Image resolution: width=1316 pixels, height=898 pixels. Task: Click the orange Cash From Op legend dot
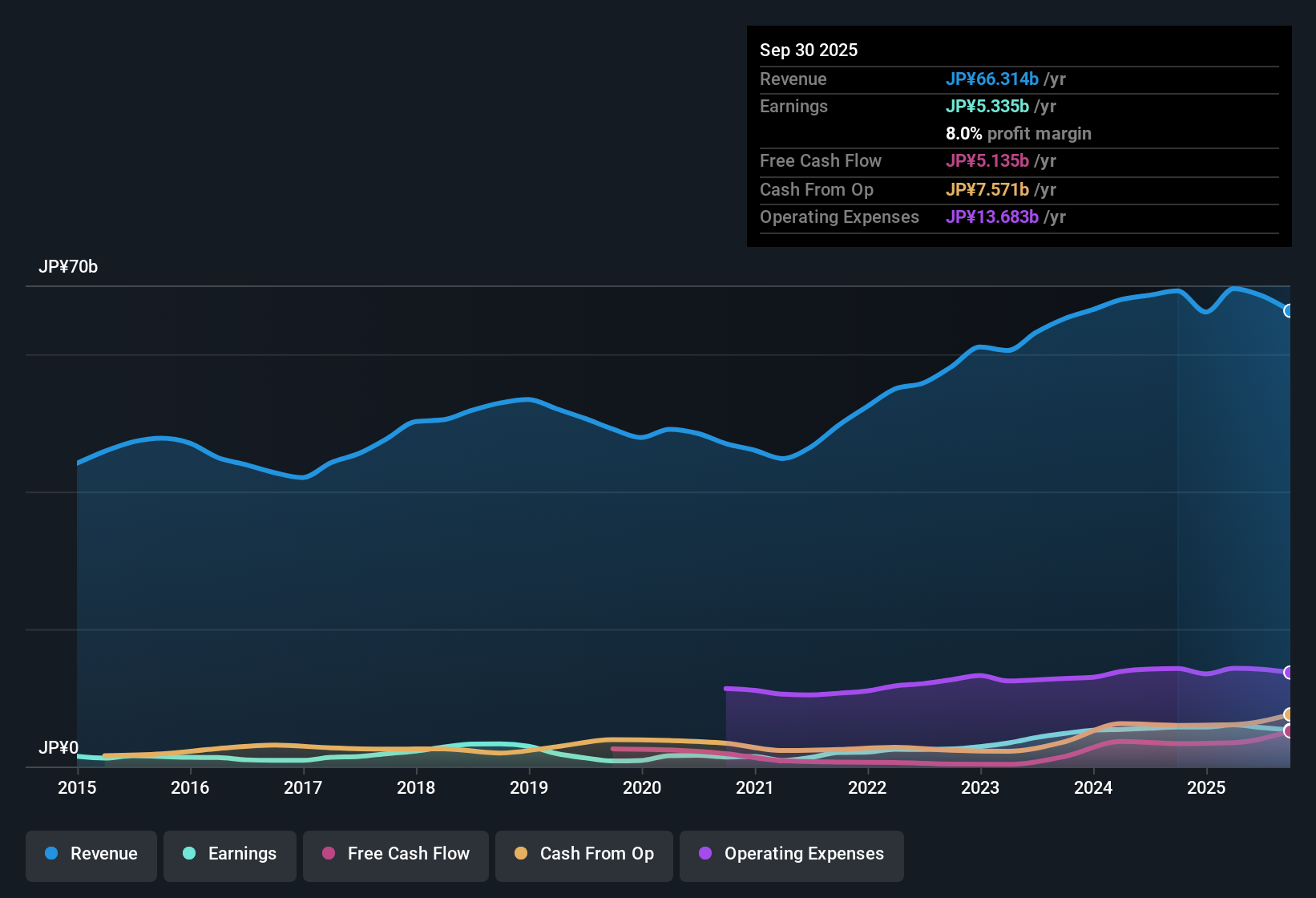(x=521, y=854)
